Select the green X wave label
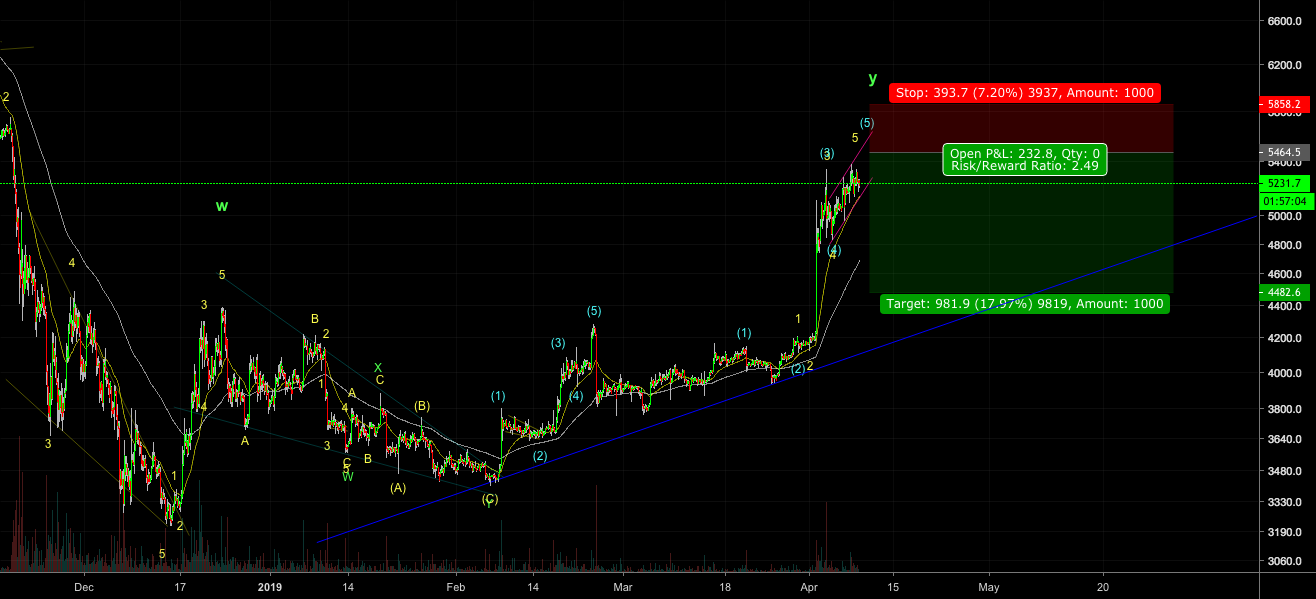Screen dimensions: 1316x599 (x=378, y=368)
